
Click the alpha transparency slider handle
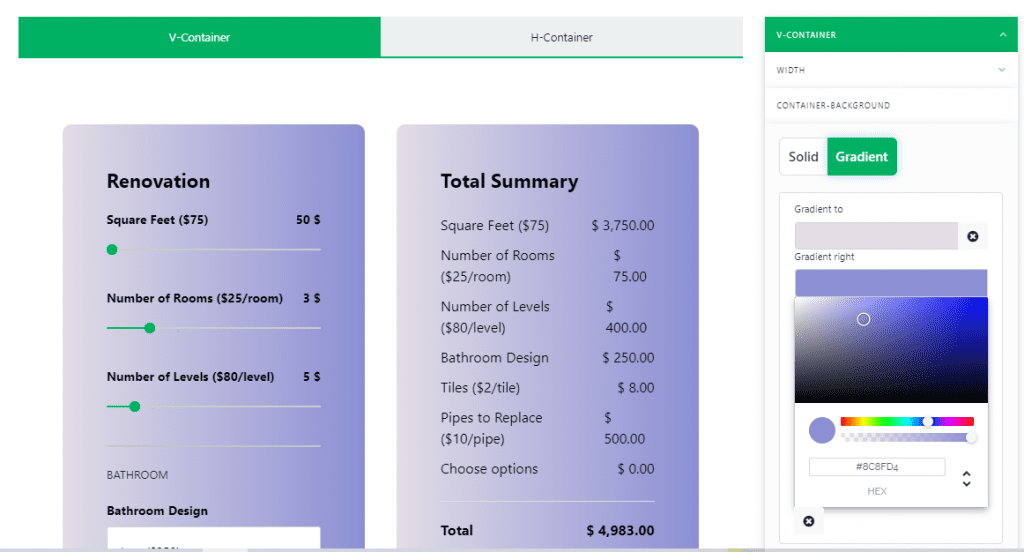pos(971,438)
